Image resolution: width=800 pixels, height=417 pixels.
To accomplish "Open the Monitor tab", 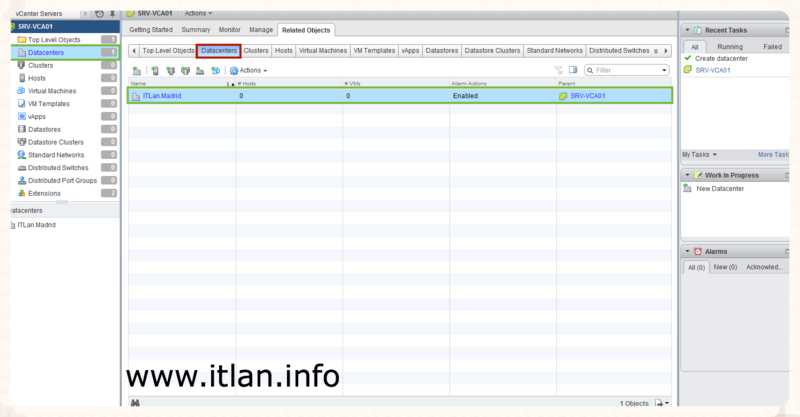I will coord(229,30).
